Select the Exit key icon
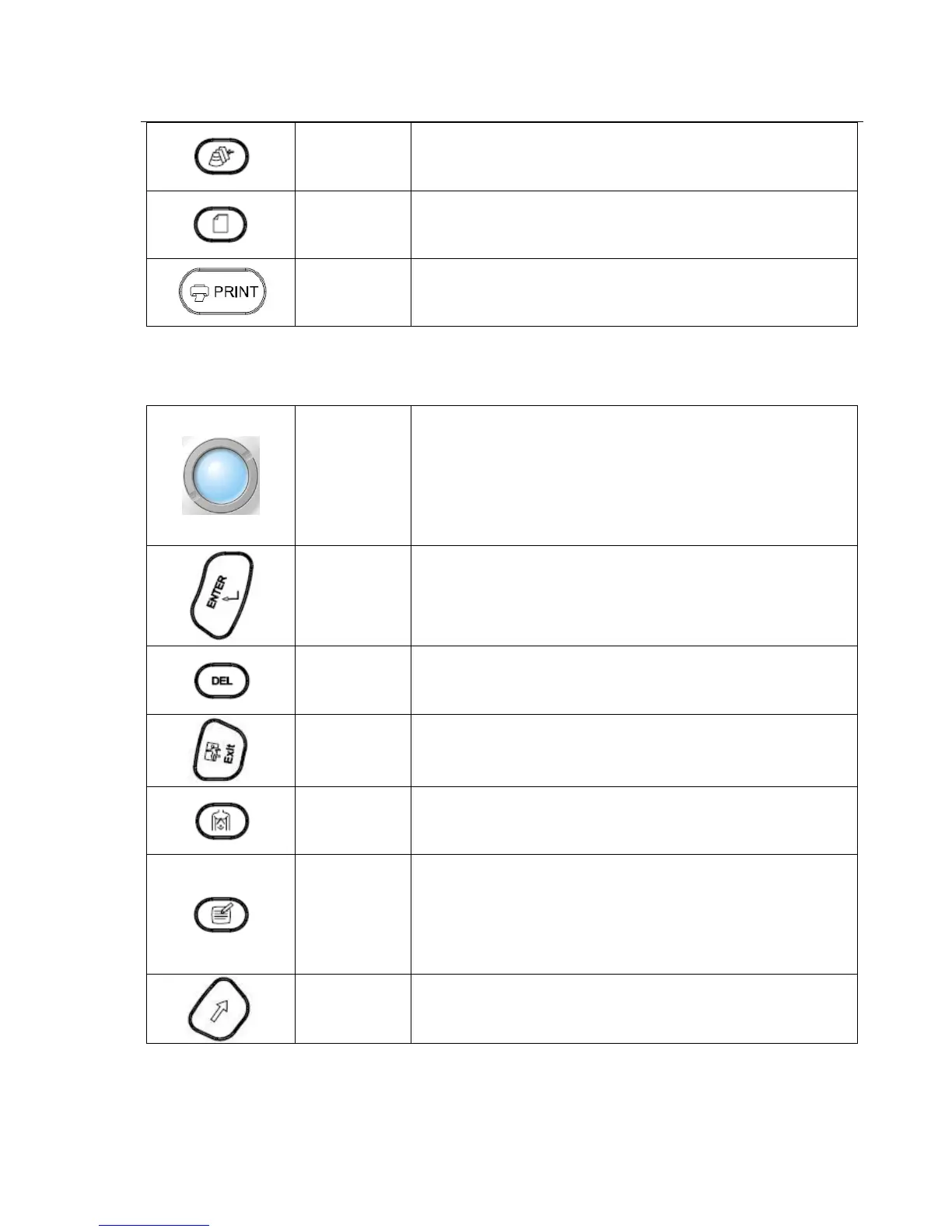Viewport: 952px width, 1232px height. pos(221,751)
